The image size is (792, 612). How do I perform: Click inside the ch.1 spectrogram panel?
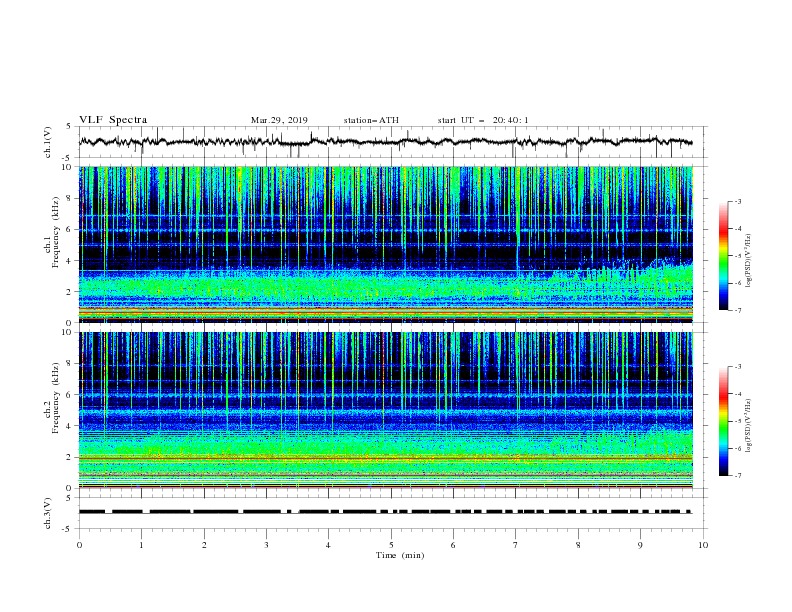[x=386, y=244]
